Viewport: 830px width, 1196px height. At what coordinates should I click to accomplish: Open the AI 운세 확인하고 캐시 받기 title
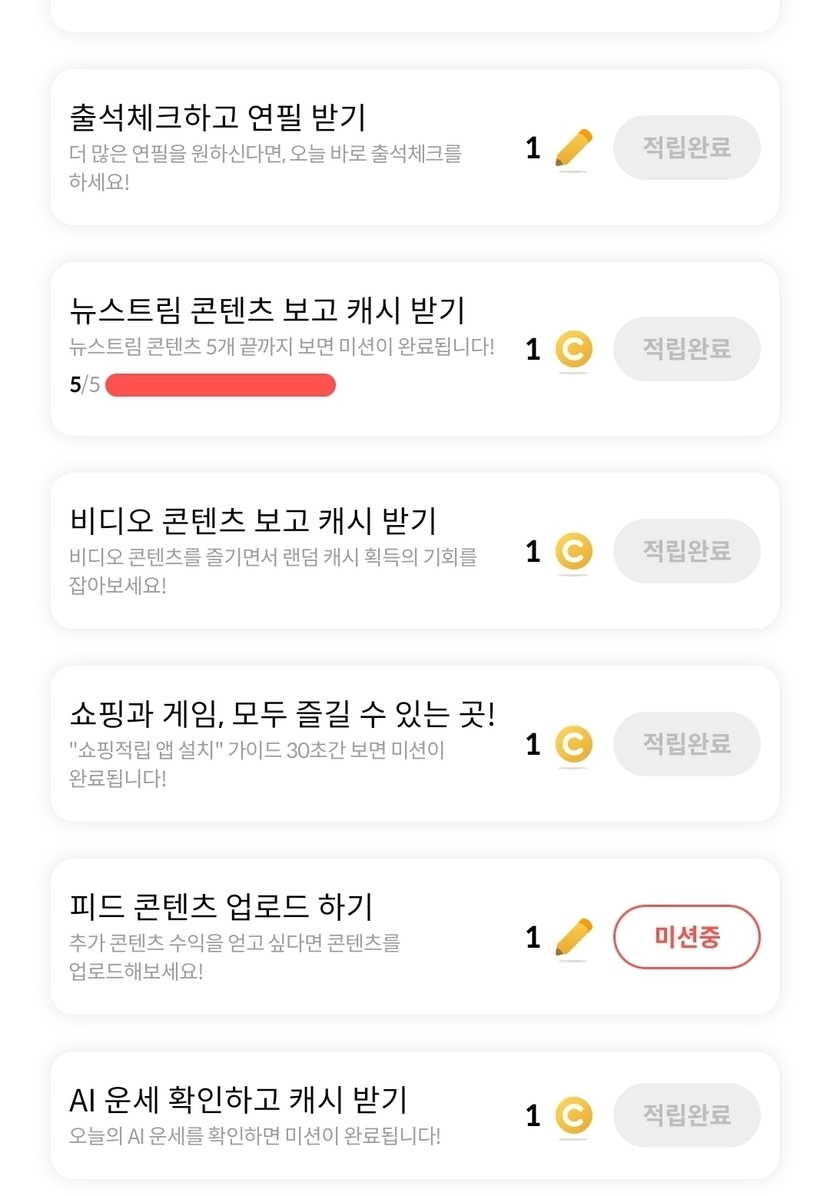click(238, 1100)
